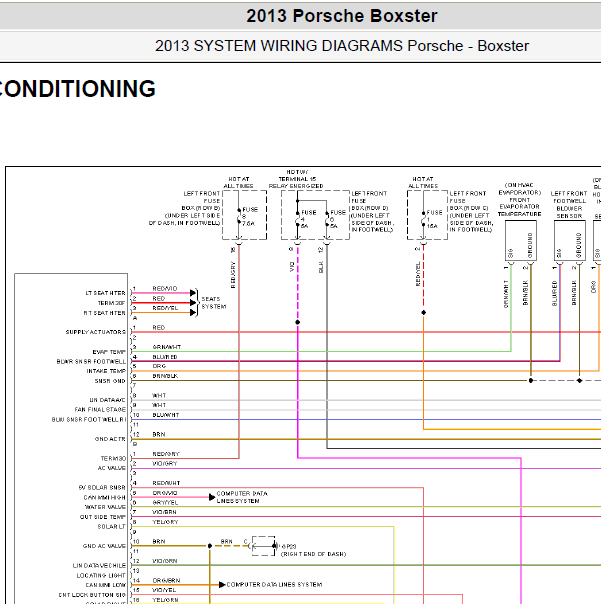
Task: Click the splice dot on the dashed VIO wire
Action: pos(297,322)
